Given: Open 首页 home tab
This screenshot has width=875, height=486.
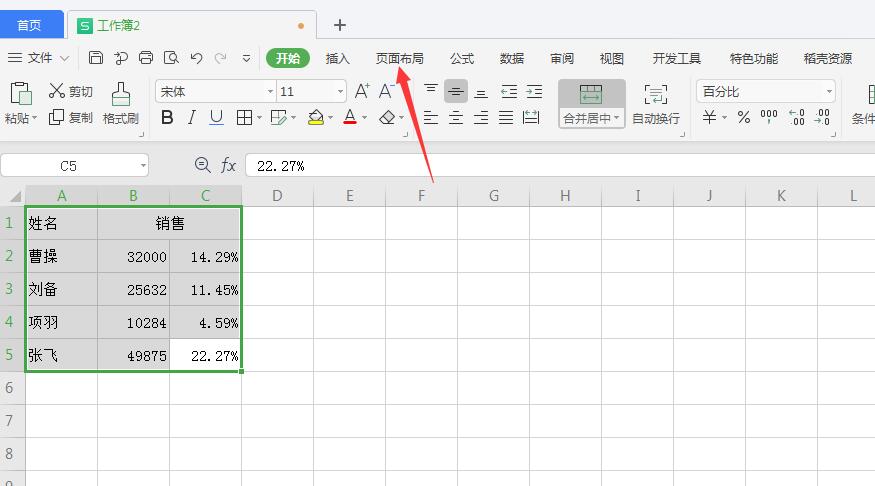Looking at the screenshot, I should [x=30, y=25].
